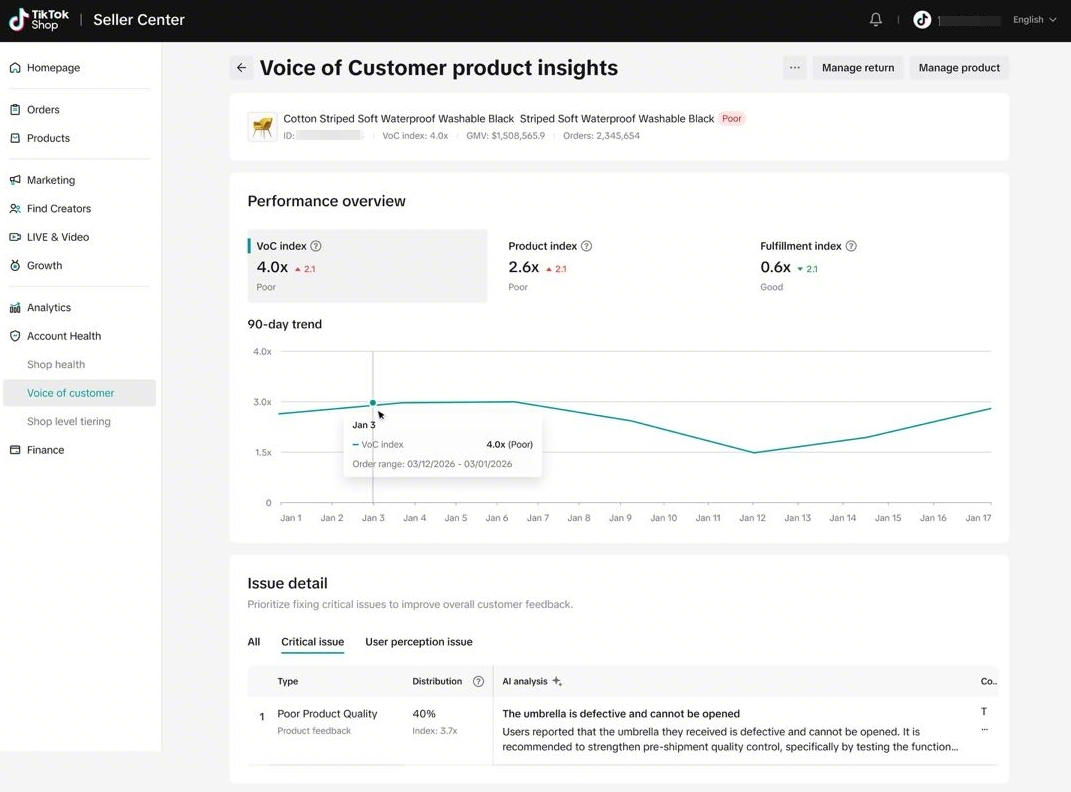Screen dimensions: 1071x792
Task: Click the umbrella defective analysis heading
Action: [x=621, y=713]
